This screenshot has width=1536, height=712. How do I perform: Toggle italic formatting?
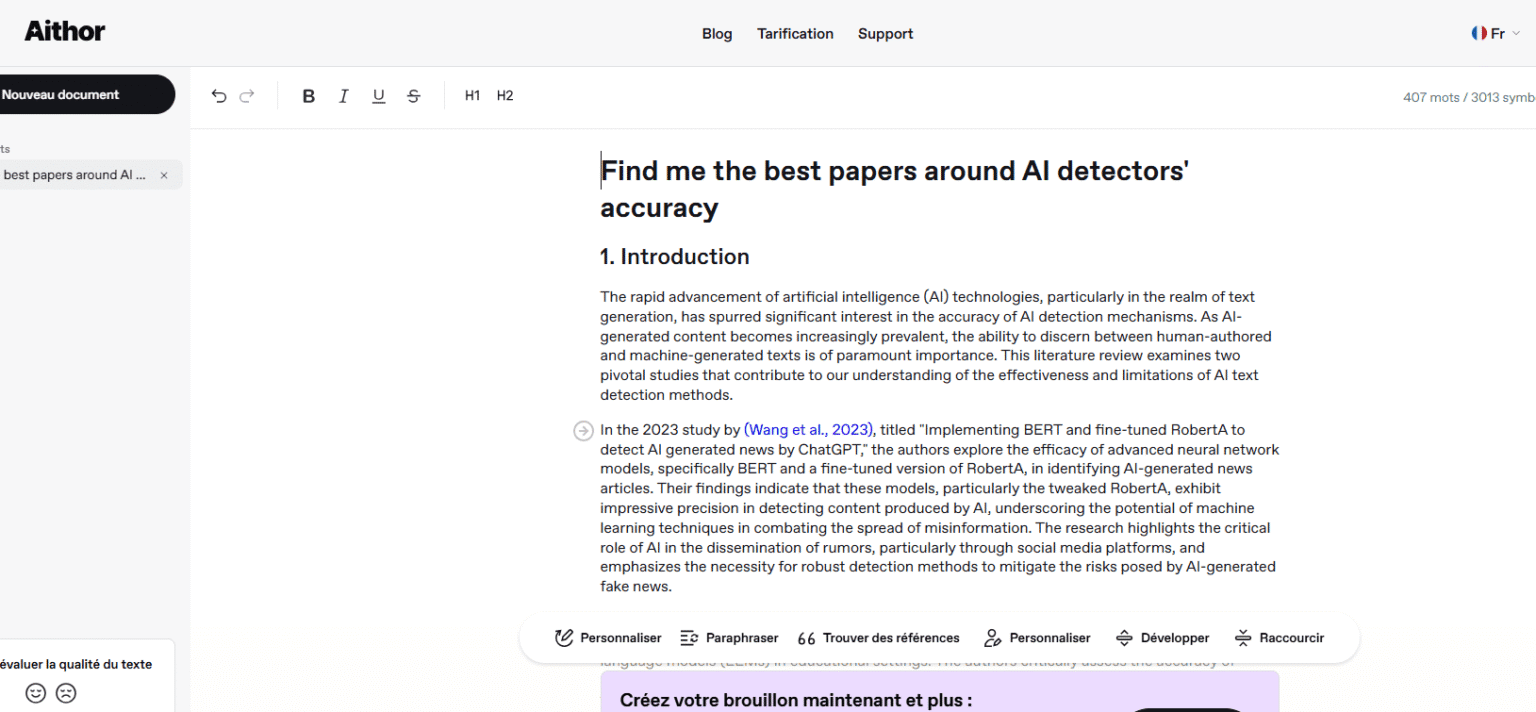point(343,95)
